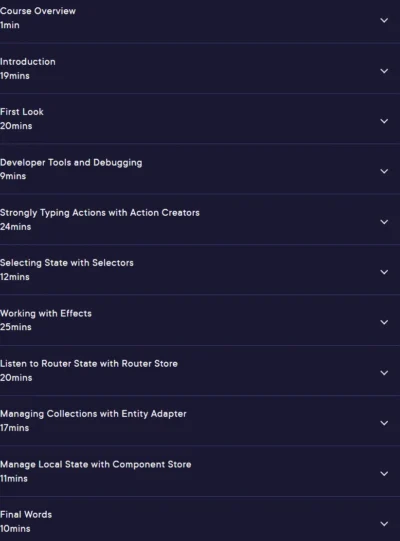Select Listen to Router State with Router Store
The image size is (400, 541).
click(89, 364)
